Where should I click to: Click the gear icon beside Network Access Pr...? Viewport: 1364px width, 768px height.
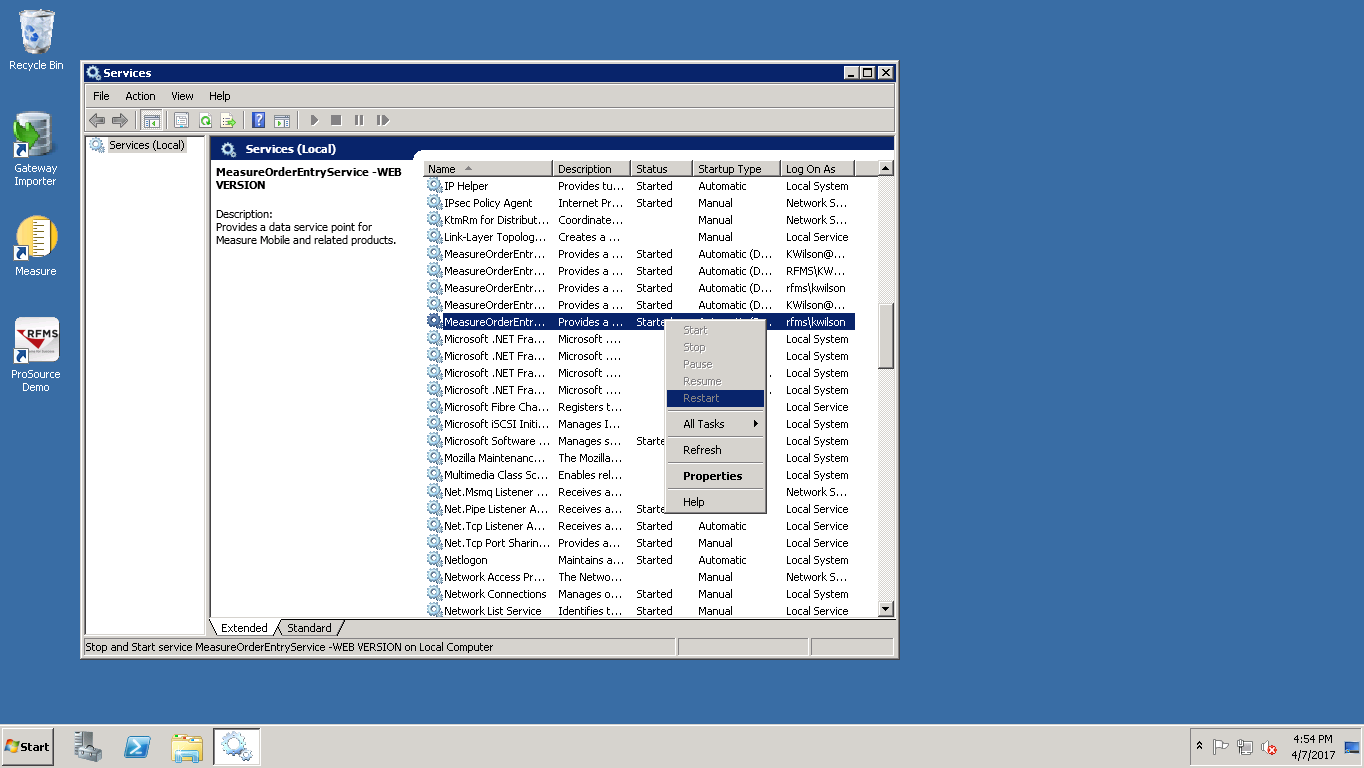point(434,577)
